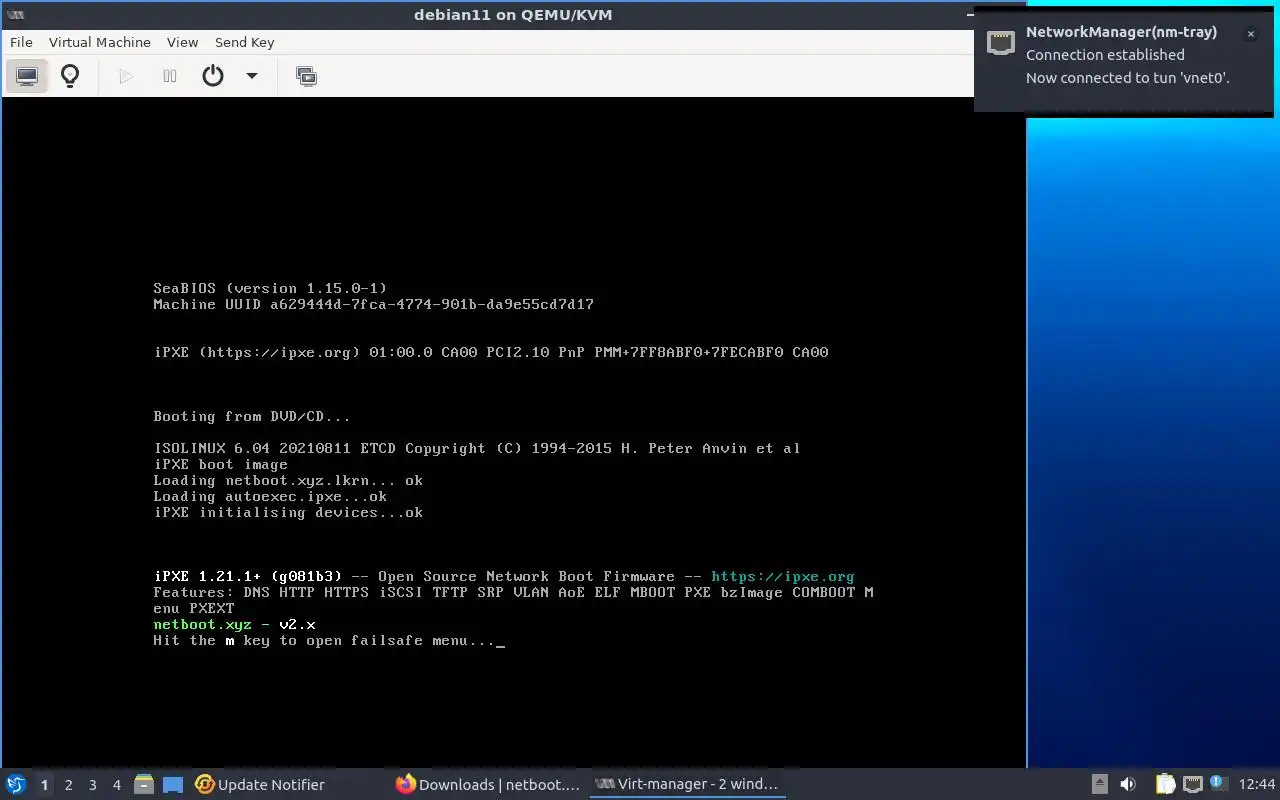Click the removable media tray icon
Screen dimensions: 1280x800
click(x=1099, y=785)
